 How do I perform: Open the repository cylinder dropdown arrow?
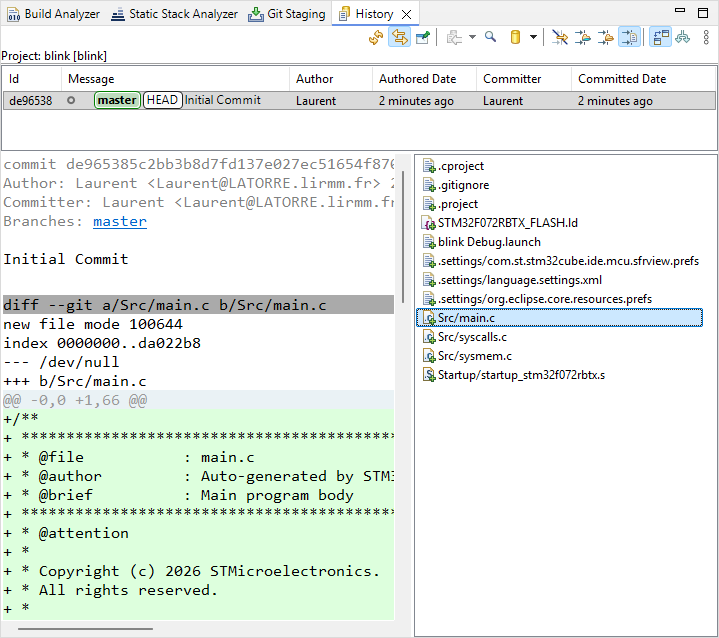click(533, 38)
